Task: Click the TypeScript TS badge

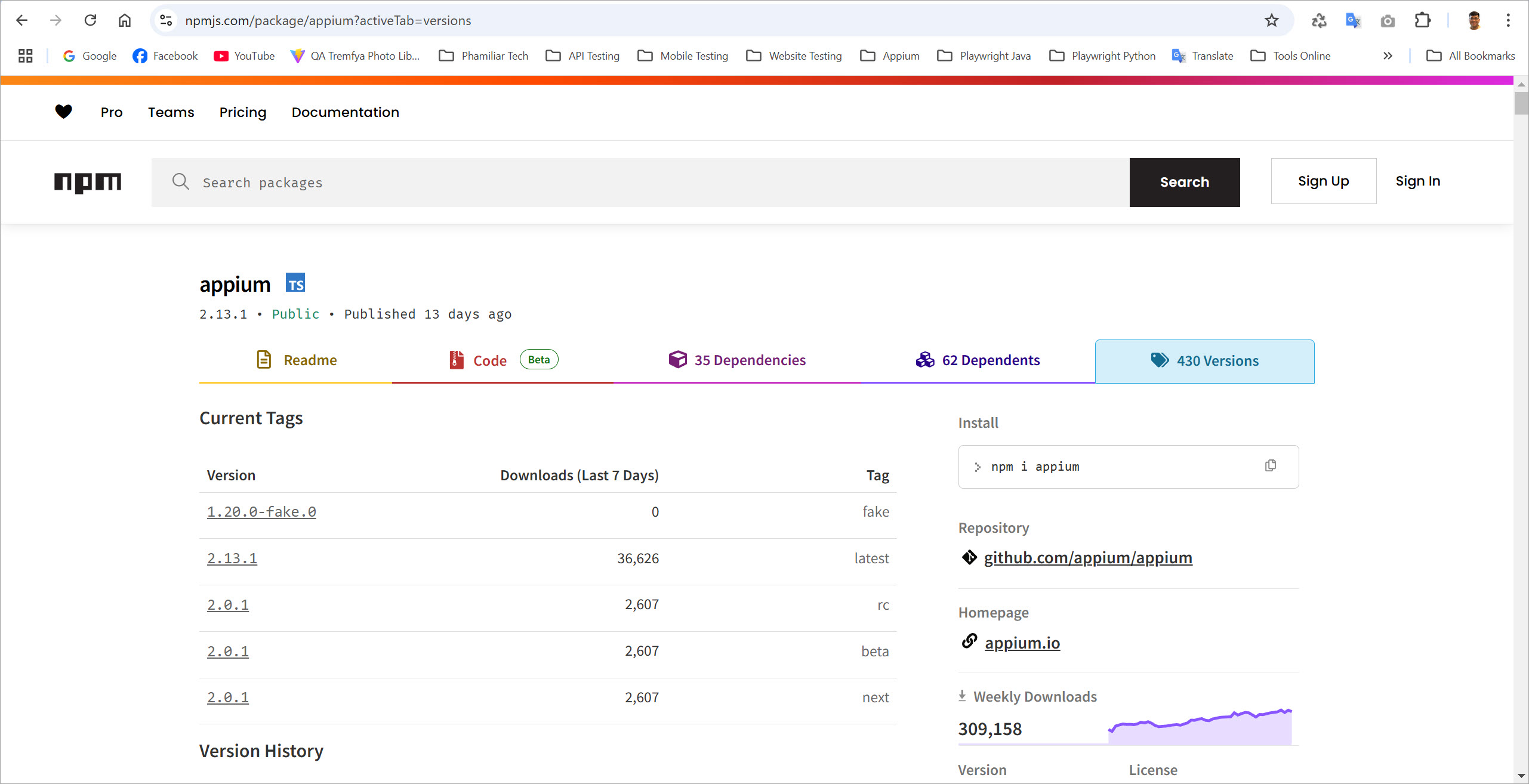Action: (x=295, y=283)
